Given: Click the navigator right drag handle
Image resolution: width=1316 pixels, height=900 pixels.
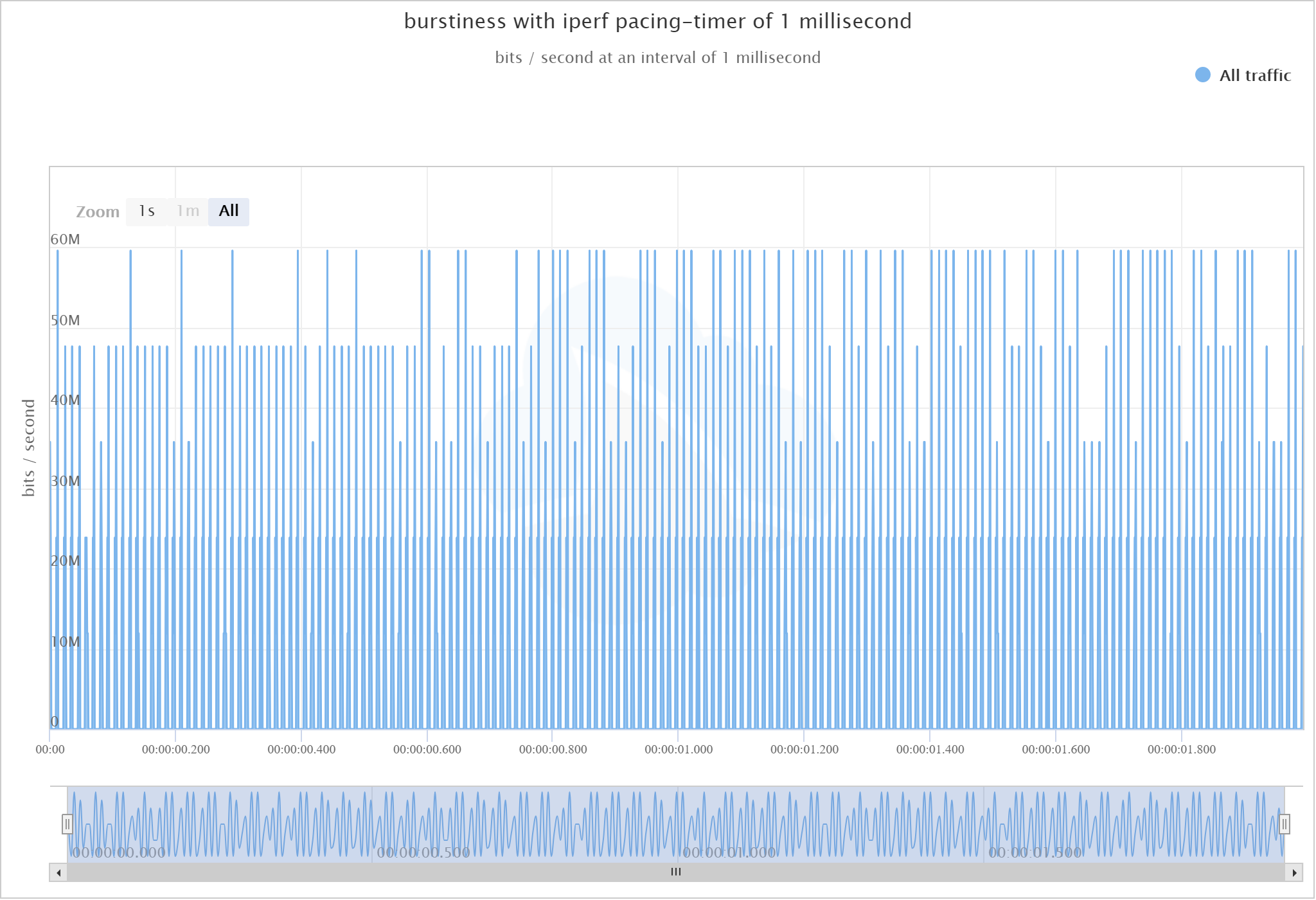Looking at the screenshot, I should point(1284,824).
